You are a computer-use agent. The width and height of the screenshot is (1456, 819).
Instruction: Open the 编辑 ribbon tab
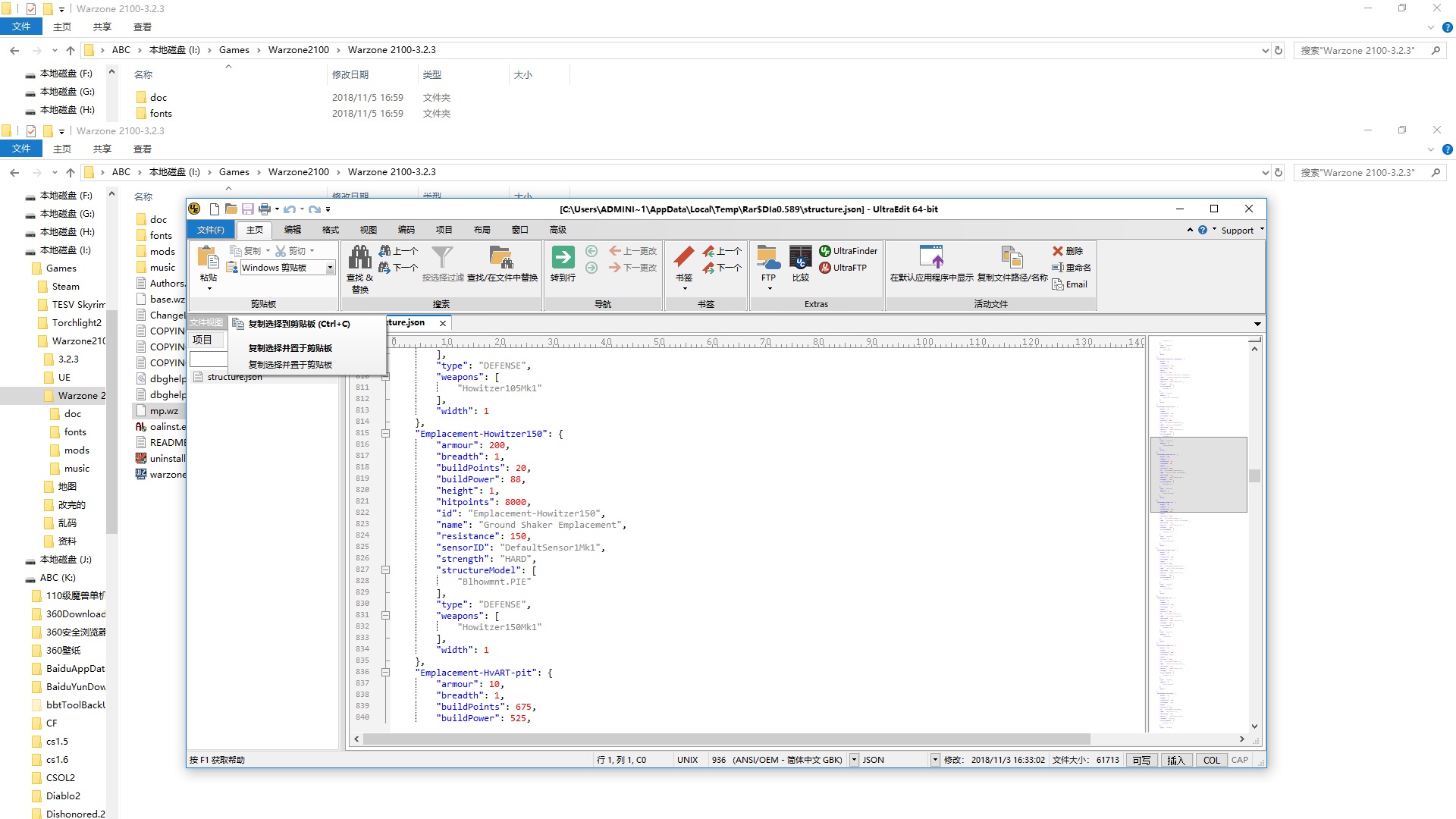(293, 230)
